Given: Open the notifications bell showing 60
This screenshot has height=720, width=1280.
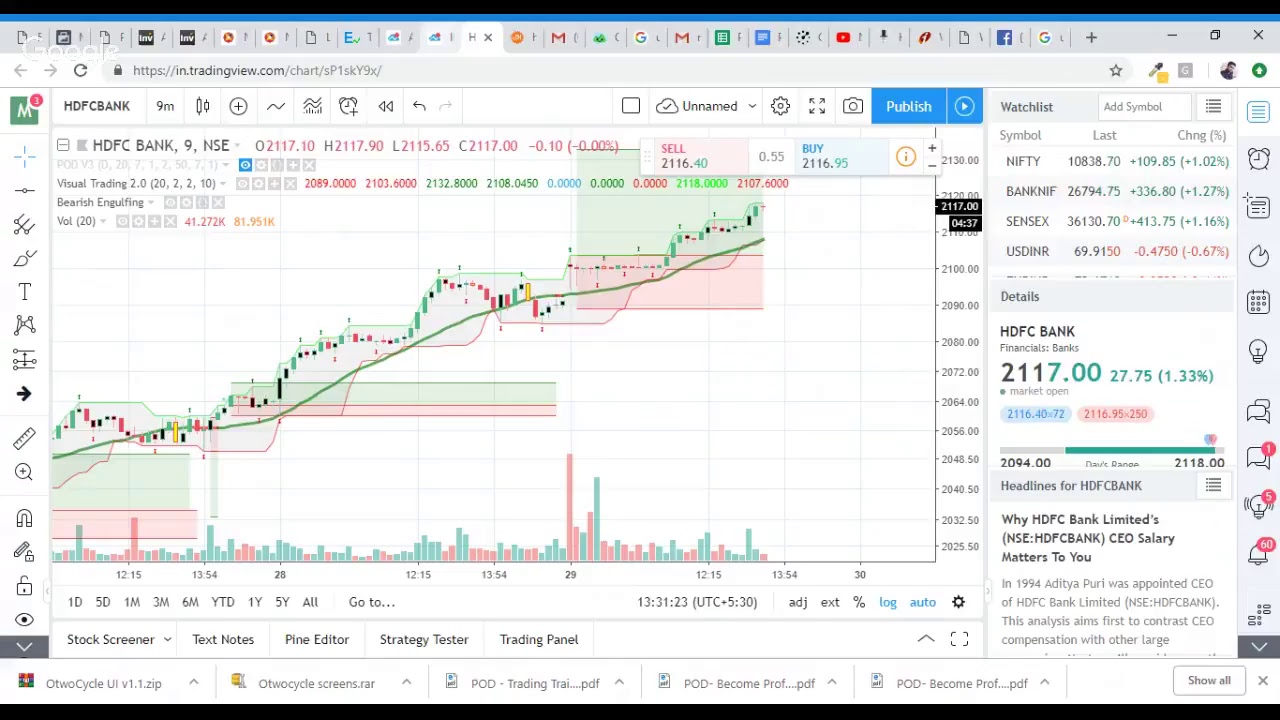Looking at the screenshot, I should click(x=1258, y=553).
